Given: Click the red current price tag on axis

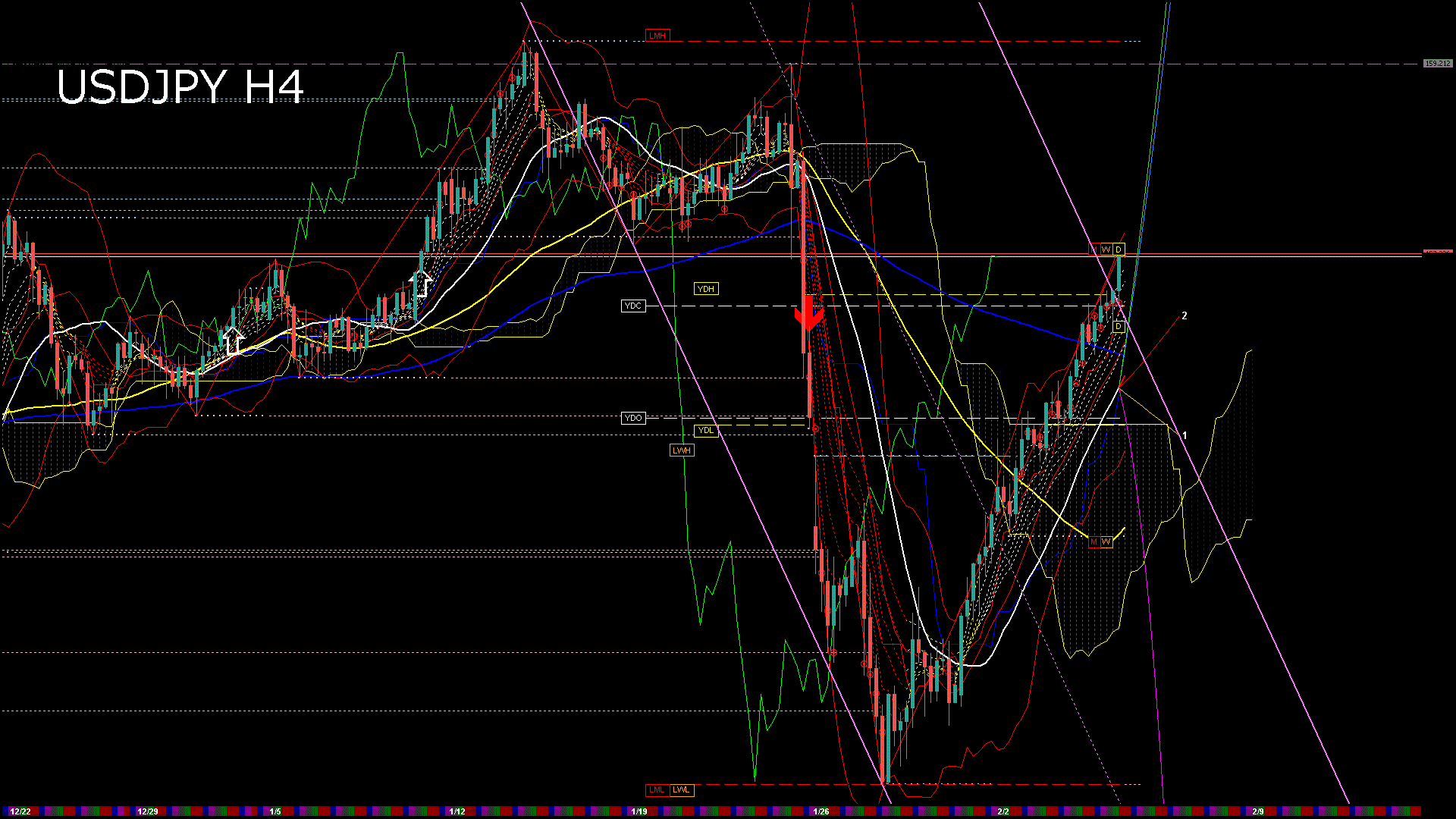Looking at the screenshot, I should (1438, 252).
